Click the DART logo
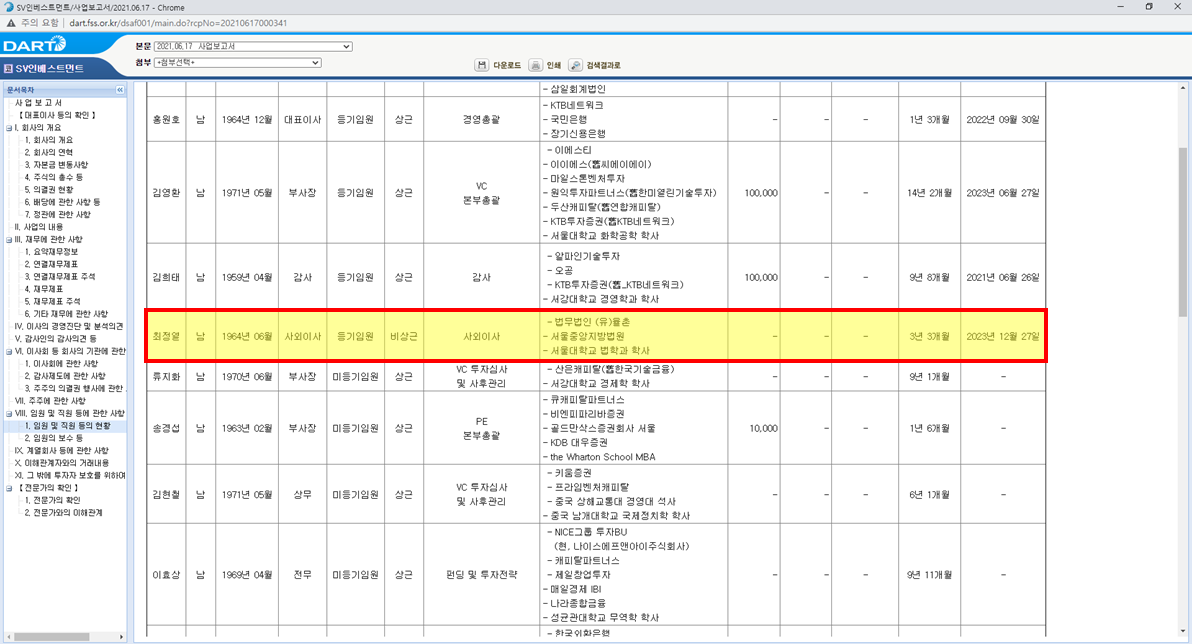 [34, 45]
